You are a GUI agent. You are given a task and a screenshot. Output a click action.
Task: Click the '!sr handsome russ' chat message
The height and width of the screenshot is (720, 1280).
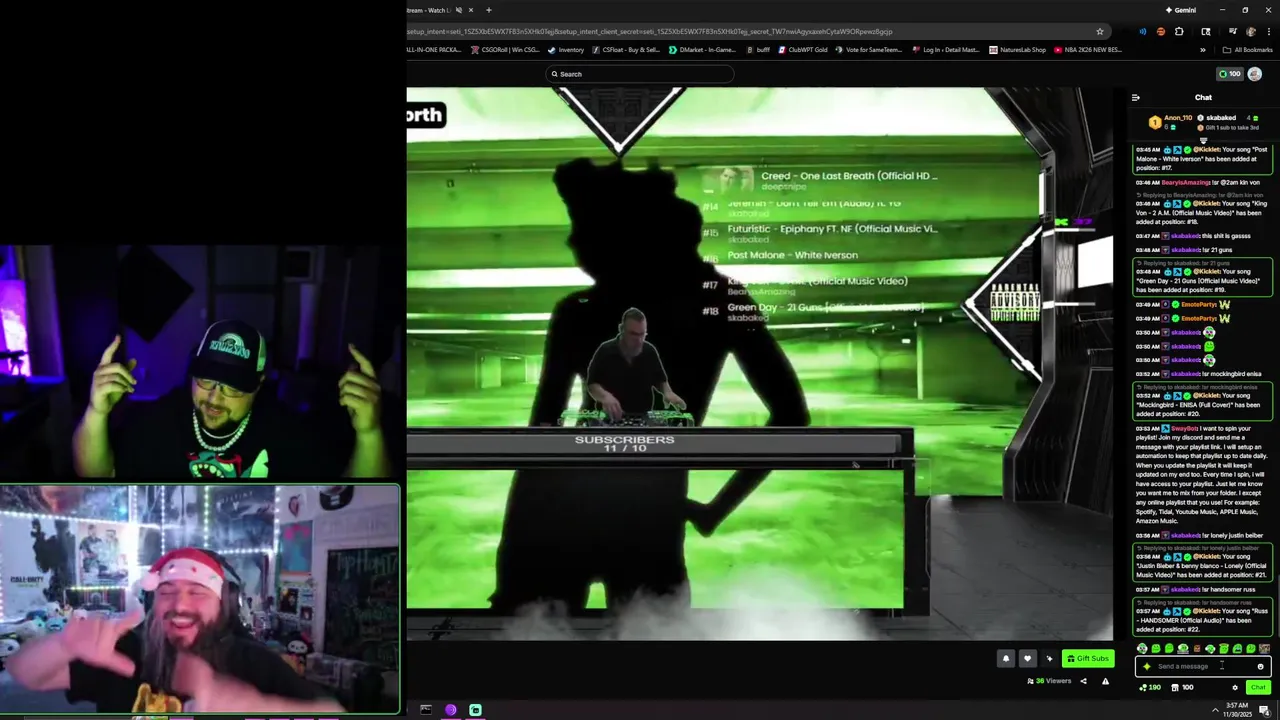(1228, 589)
